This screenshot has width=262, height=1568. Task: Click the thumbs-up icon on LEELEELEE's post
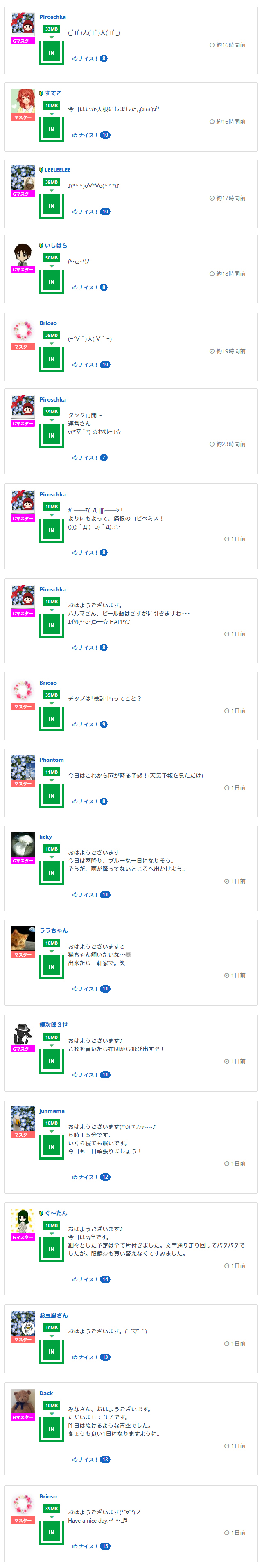click(75, 212)
